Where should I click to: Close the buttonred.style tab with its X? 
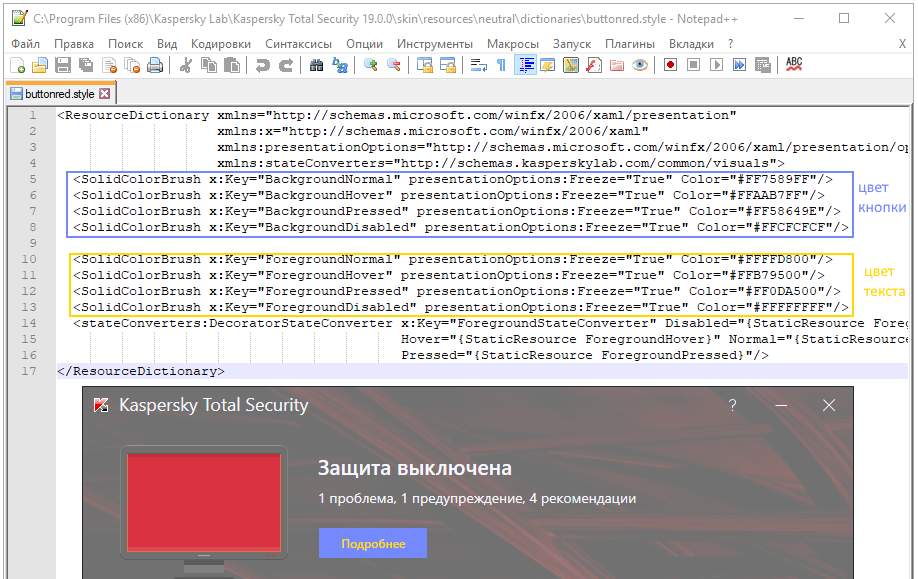104,94
